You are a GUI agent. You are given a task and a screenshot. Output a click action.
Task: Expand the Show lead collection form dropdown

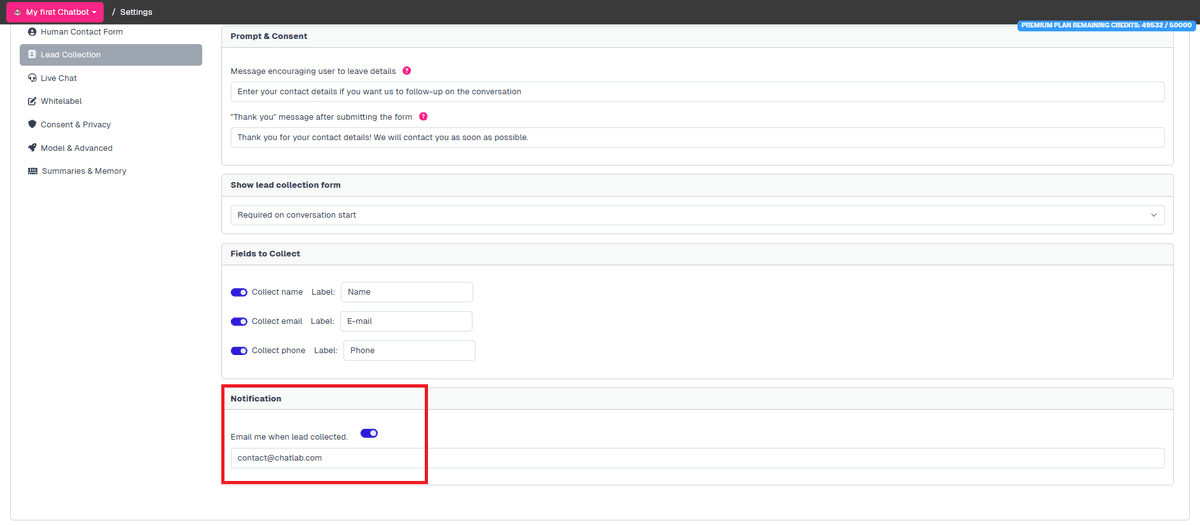697,215
